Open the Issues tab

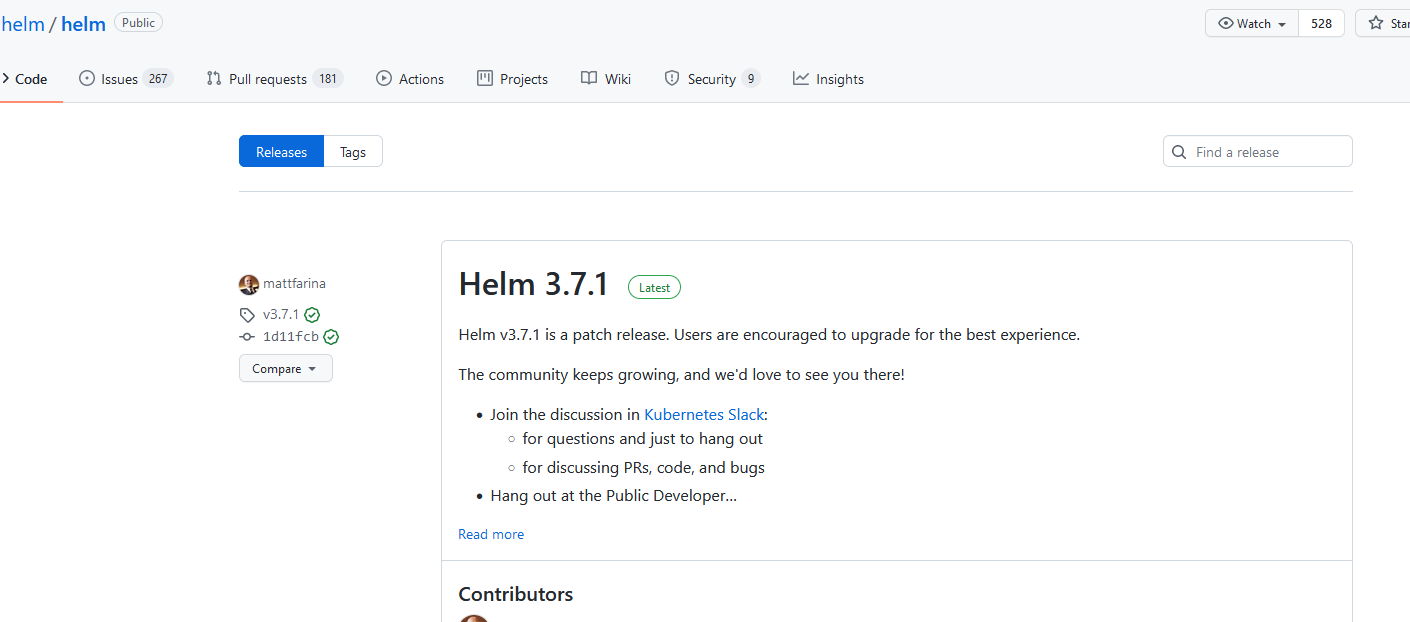tap(126, 79)
